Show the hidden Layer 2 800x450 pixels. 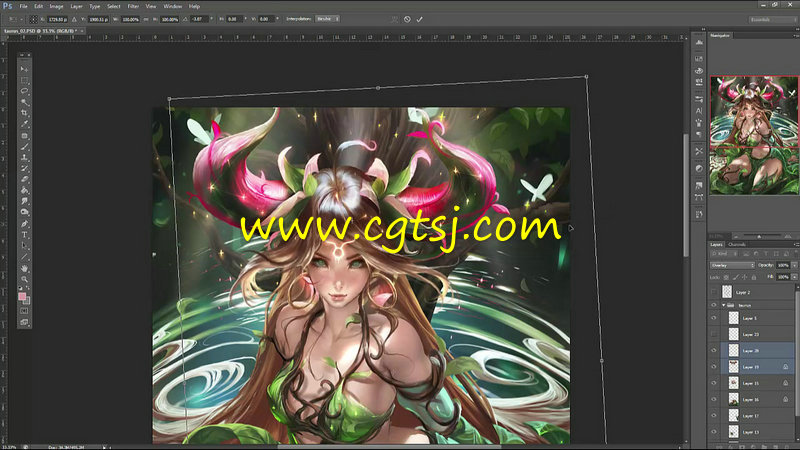[714, 292]
